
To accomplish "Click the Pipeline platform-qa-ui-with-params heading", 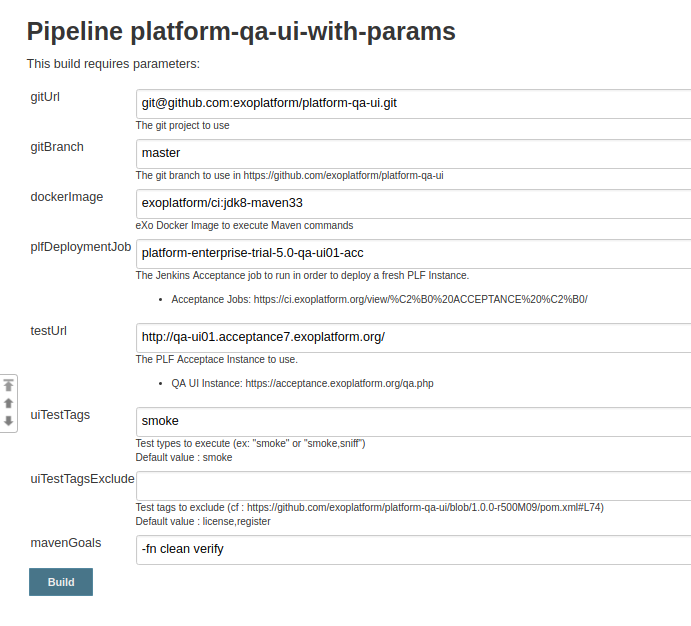I will coord(241,31).
